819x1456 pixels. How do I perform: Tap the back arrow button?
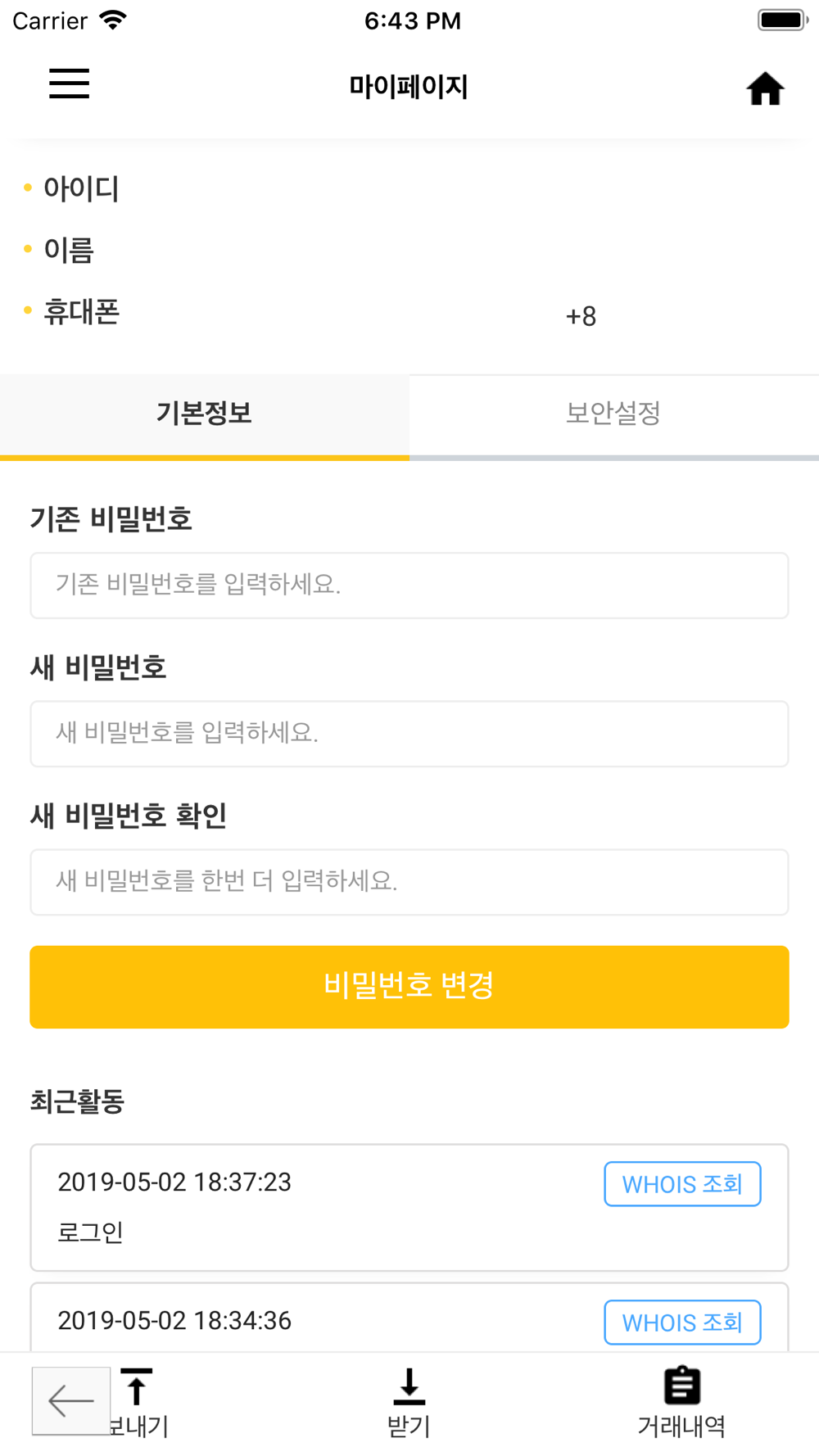click(71, 1400)
